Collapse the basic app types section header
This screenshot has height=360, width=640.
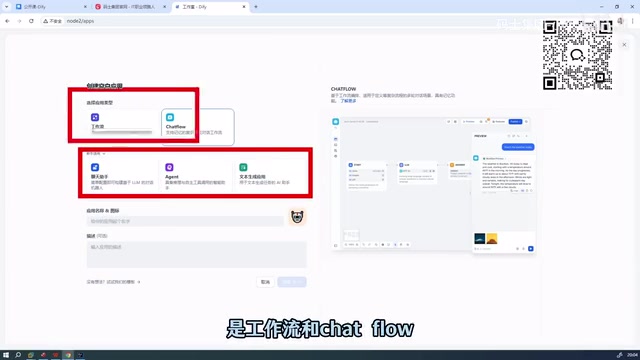point(96,153)
